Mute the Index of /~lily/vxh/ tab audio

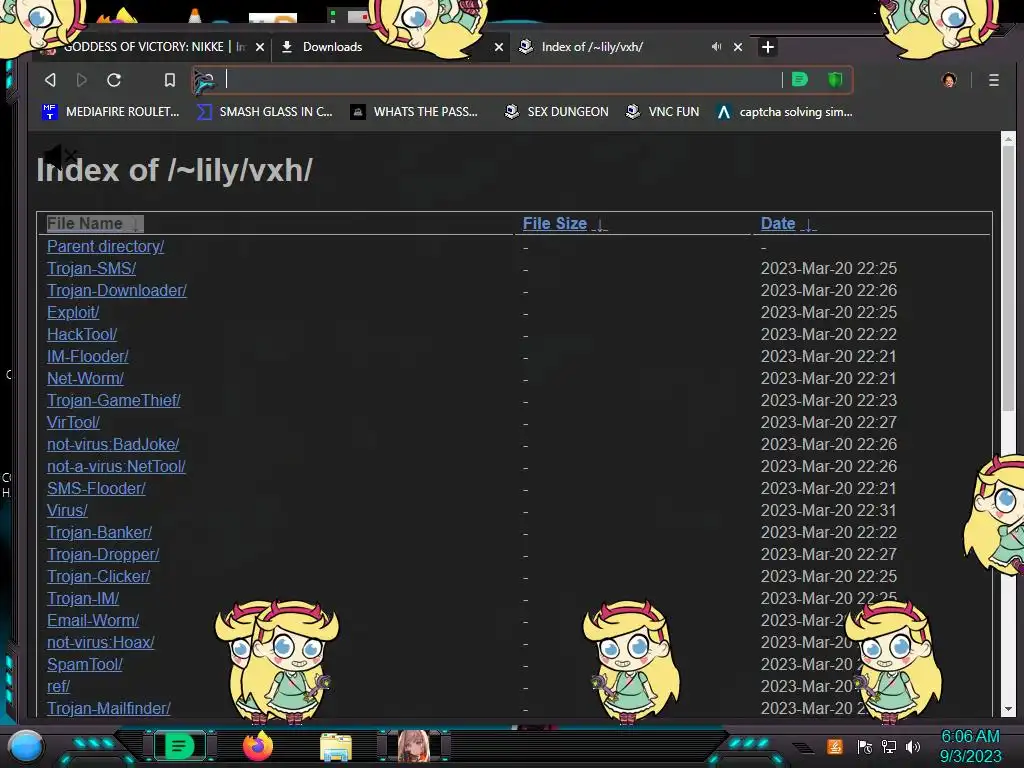pos(716,47)
